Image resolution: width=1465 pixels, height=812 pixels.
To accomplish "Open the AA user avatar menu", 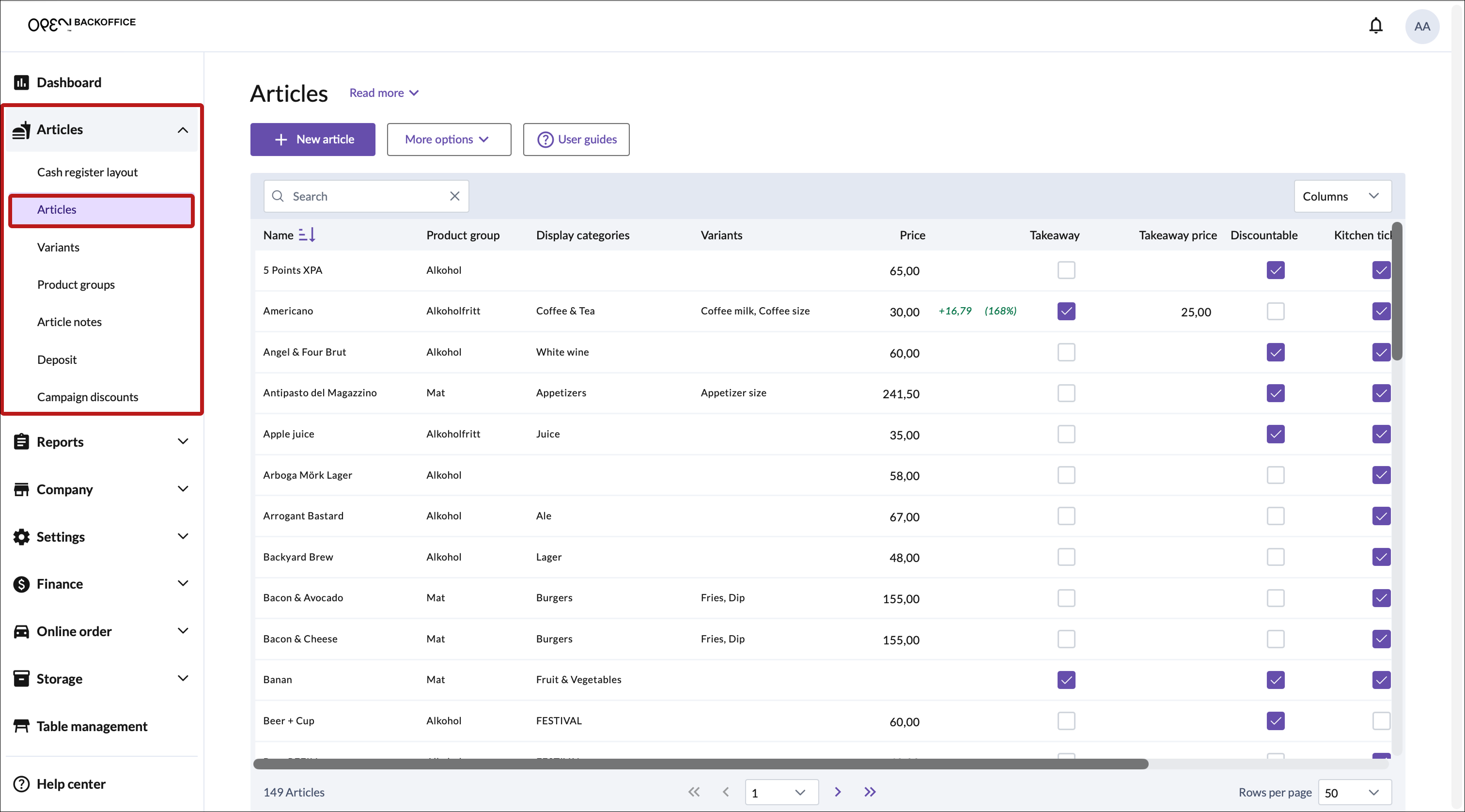I will point(1421,26).
